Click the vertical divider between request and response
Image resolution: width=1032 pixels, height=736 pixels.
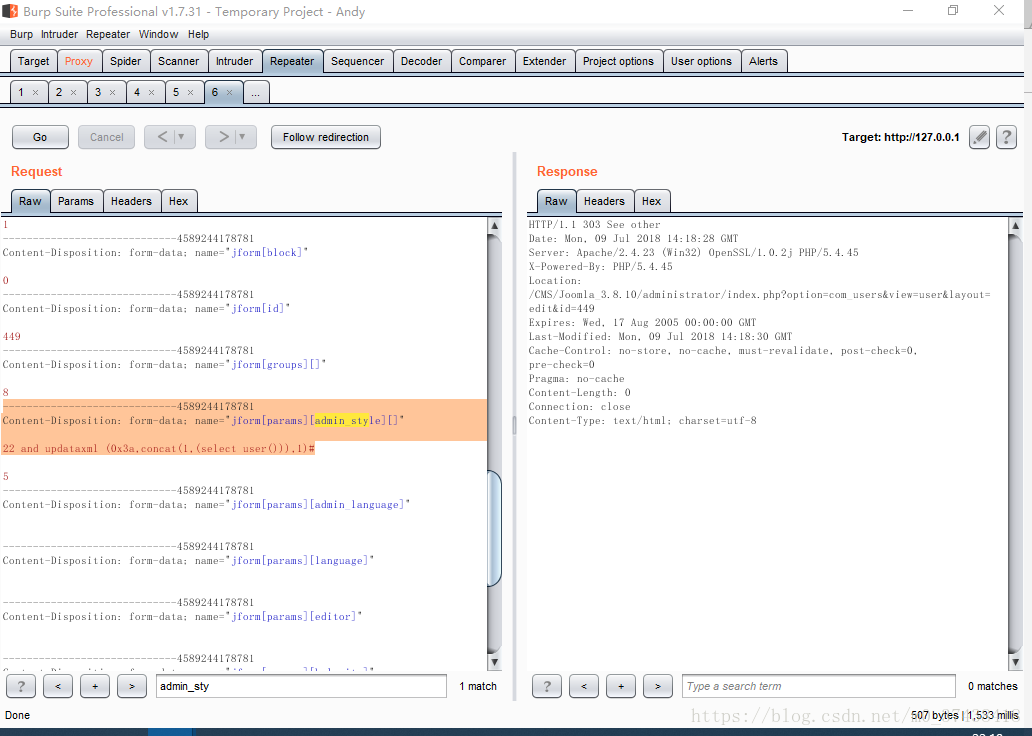click(x=514, y=425)
